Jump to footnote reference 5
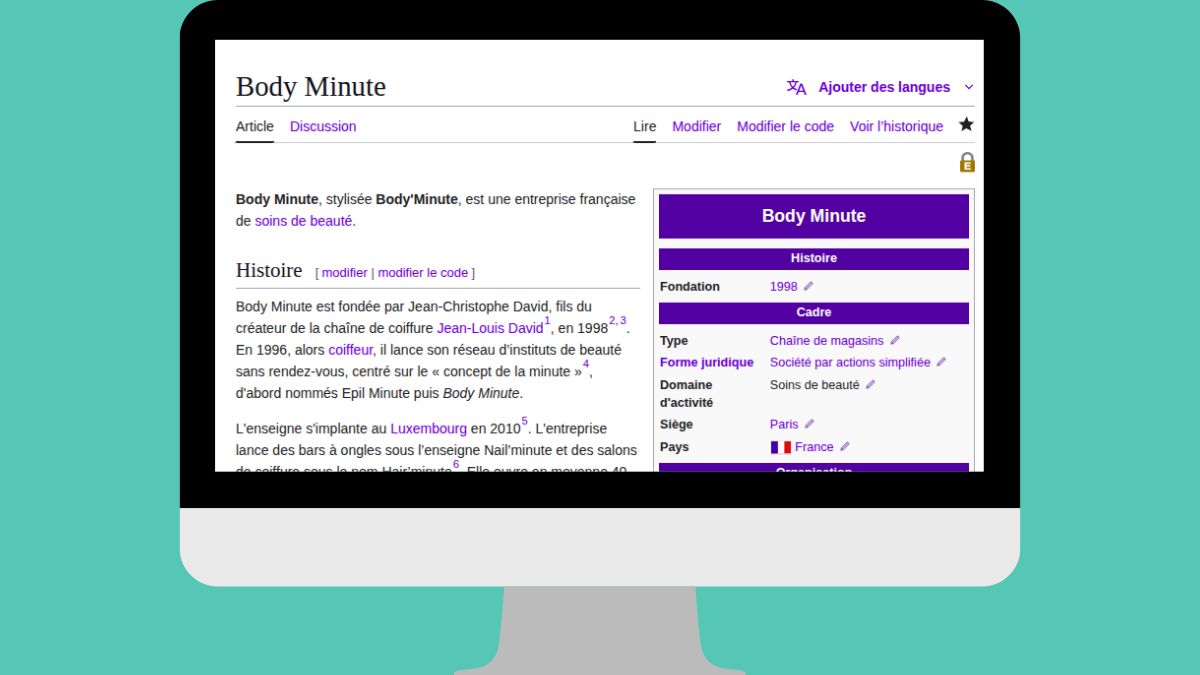The image size is (1200, 675). click(x=524, y=421)
